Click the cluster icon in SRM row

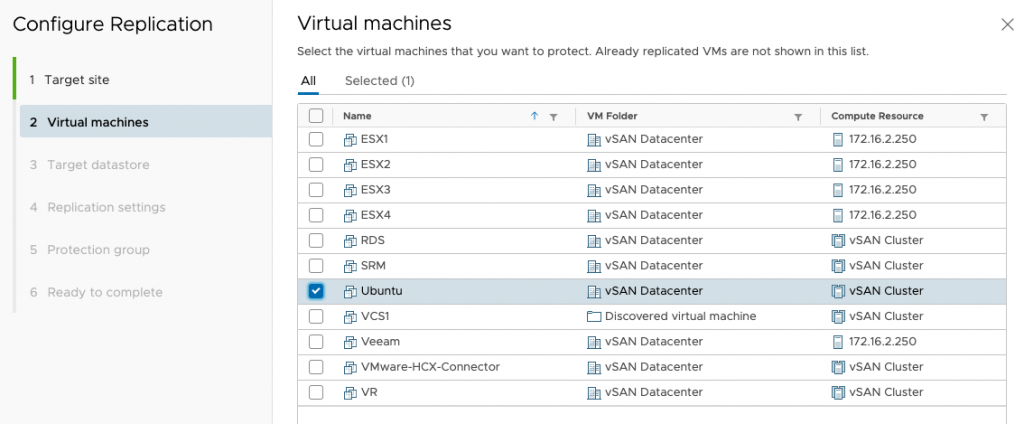point(838,266)
